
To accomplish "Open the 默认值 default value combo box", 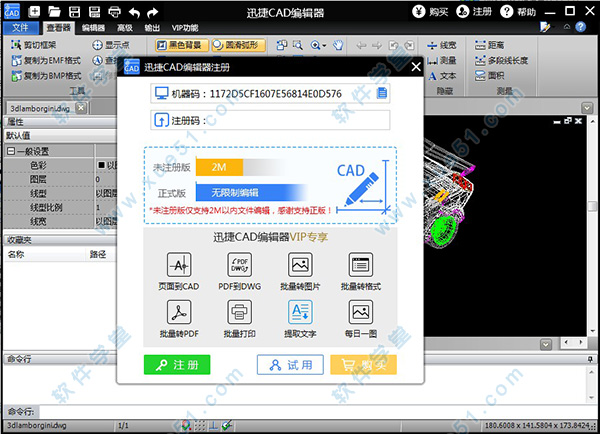I will click(x=60, y=135).
